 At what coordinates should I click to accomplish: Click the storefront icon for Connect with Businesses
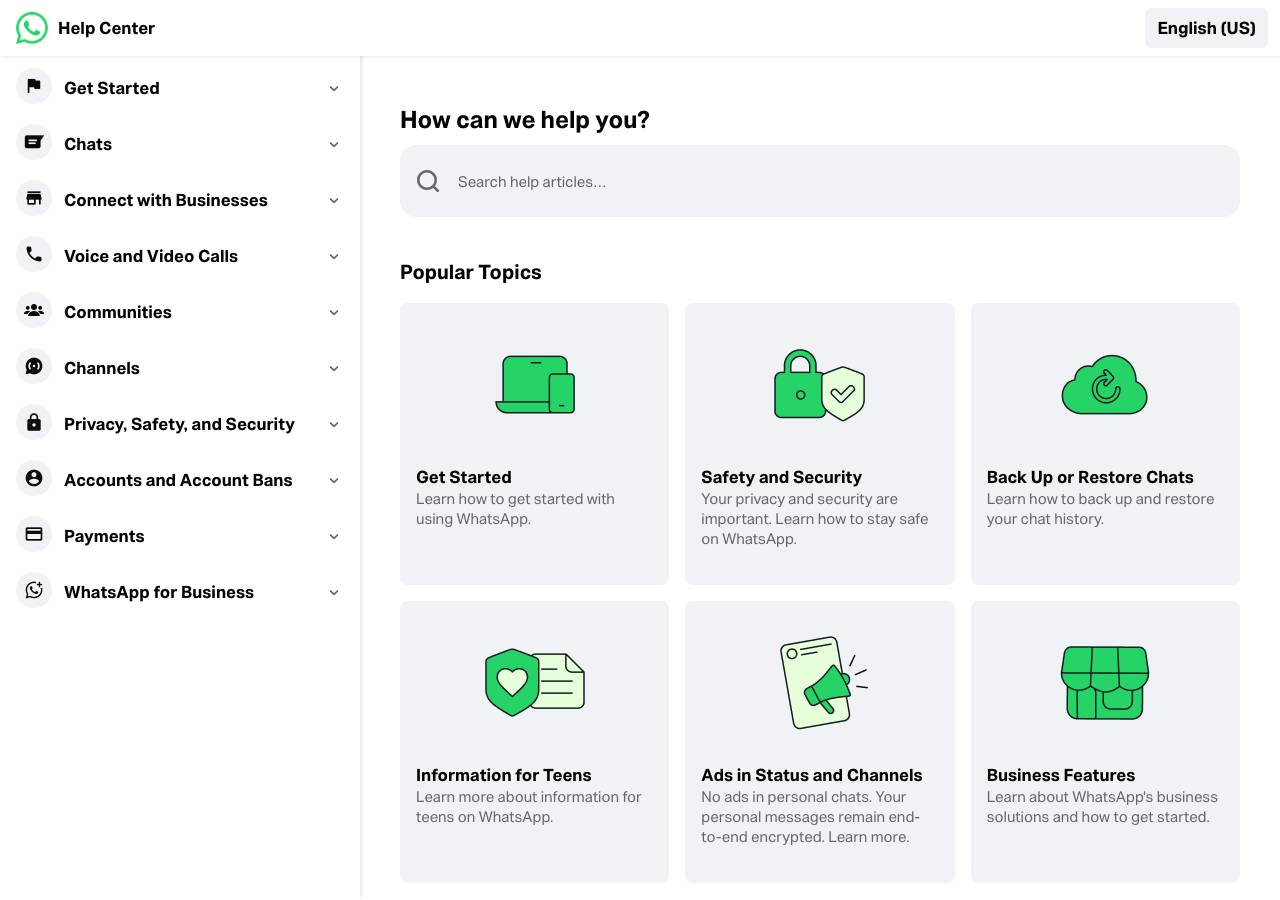click(34, 198)
